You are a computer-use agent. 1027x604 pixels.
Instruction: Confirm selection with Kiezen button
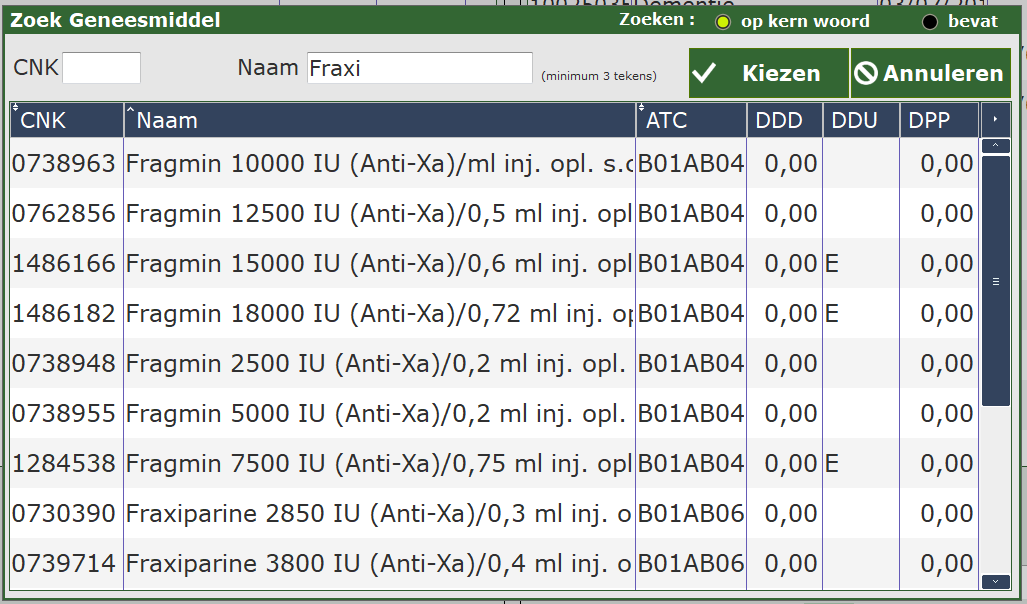(769, 73)
